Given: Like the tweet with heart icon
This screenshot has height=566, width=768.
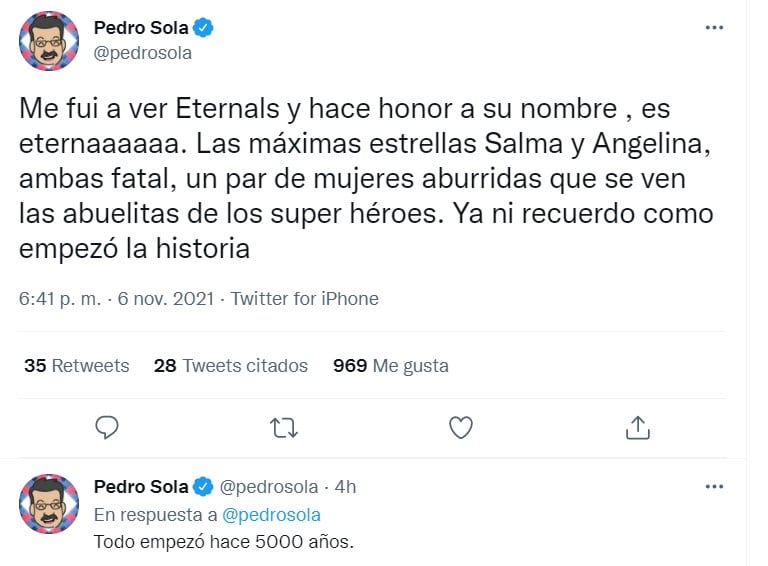Looking at the screenshot, I should pos(460,428).
